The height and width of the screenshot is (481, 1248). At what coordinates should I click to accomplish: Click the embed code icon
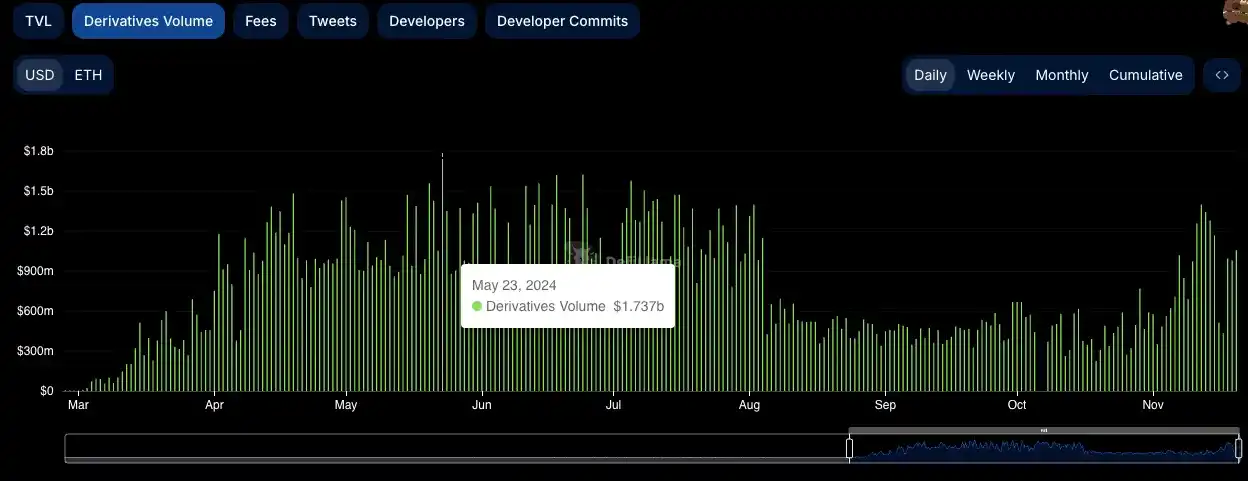click(1221, 75)
